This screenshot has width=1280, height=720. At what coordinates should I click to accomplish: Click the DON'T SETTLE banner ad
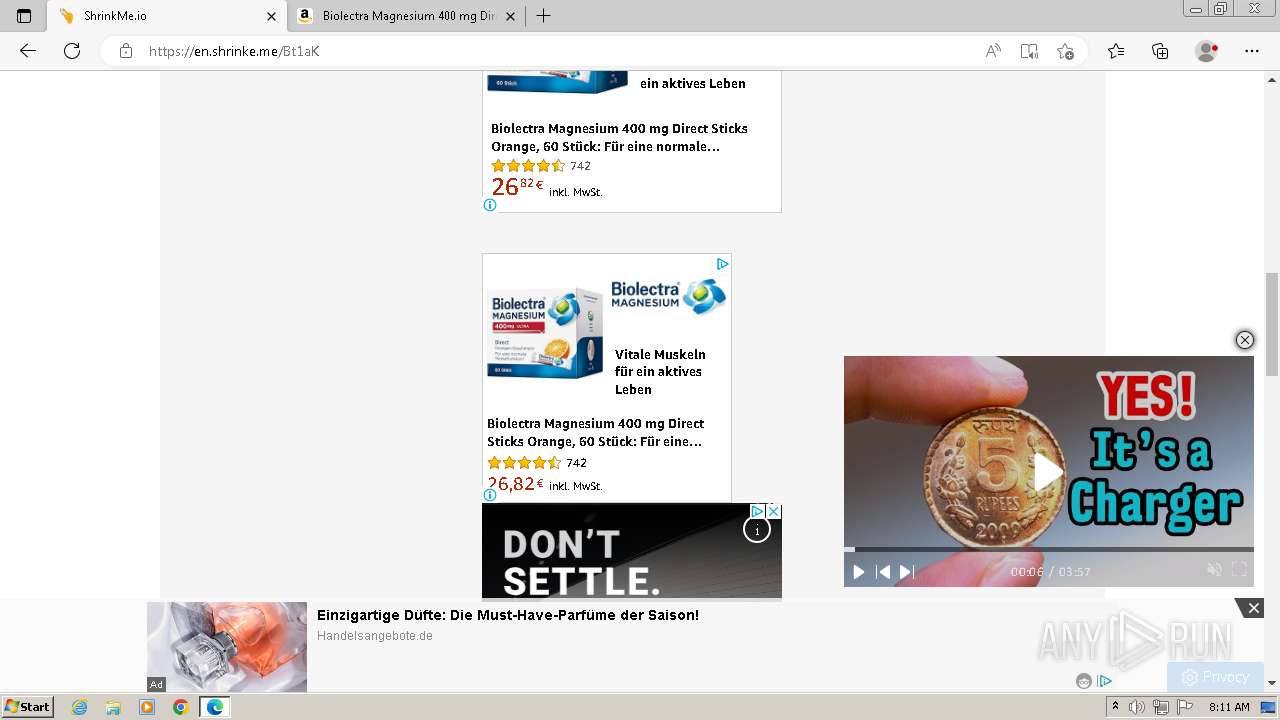(x=631, y=552)
